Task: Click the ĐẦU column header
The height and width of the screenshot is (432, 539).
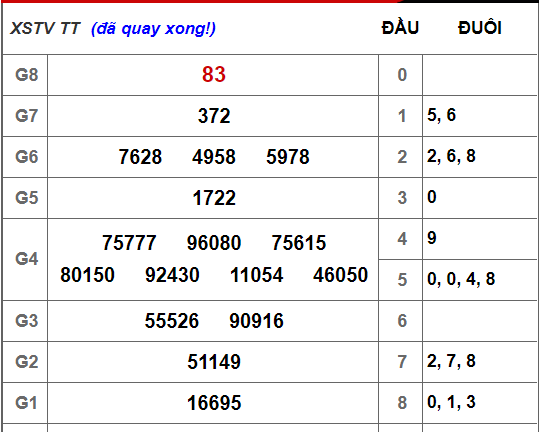Action: [400, 27]
